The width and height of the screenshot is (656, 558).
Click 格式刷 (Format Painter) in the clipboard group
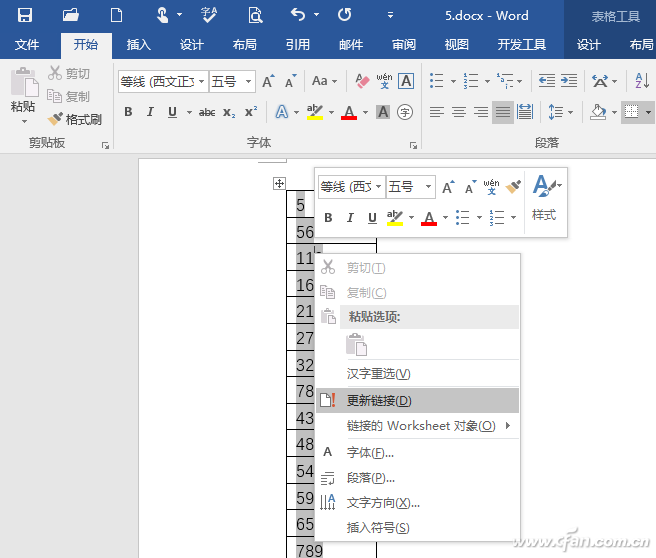(x=74, y=119)
